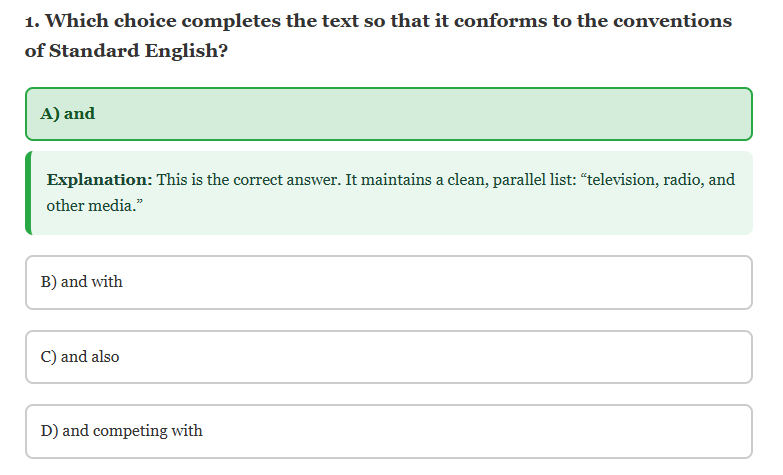Click the bold "Explanation:" label

99,180
